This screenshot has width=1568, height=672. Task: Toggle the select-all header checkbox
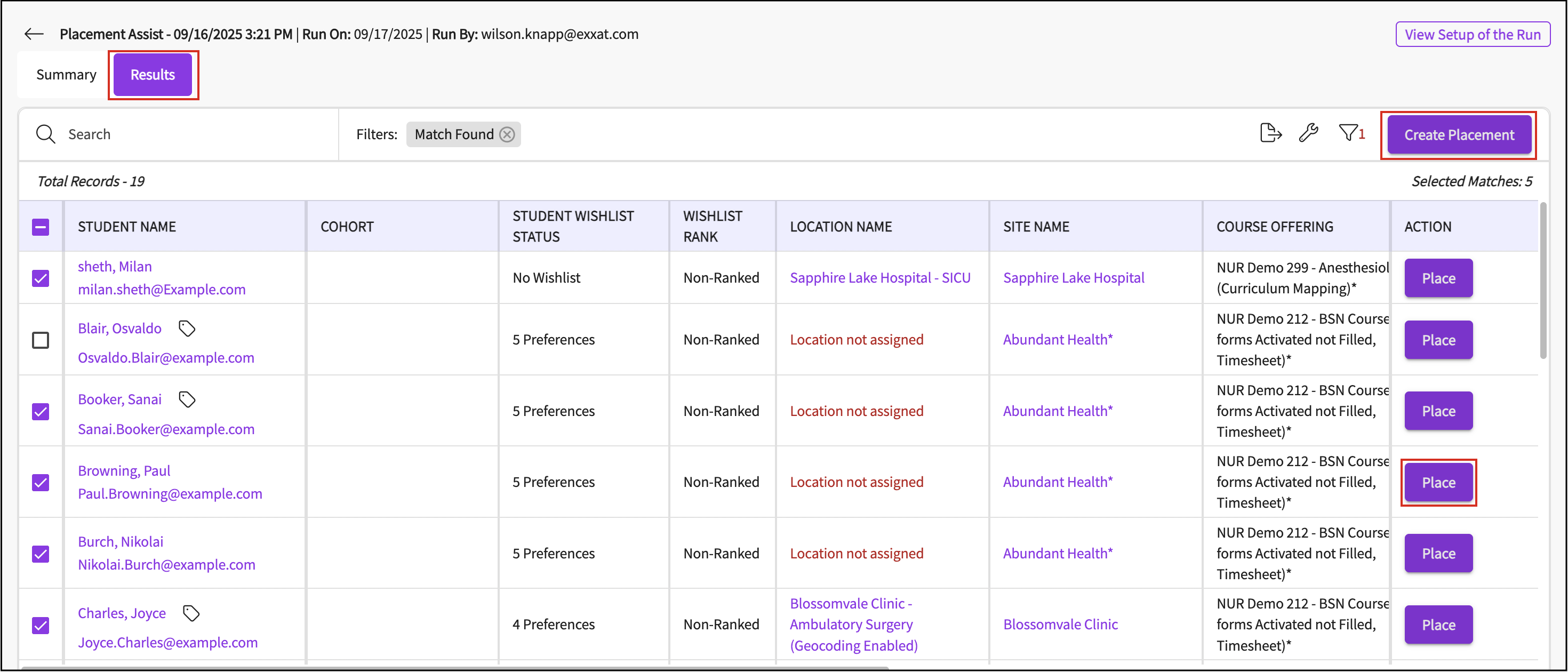(x=41, y=227)
